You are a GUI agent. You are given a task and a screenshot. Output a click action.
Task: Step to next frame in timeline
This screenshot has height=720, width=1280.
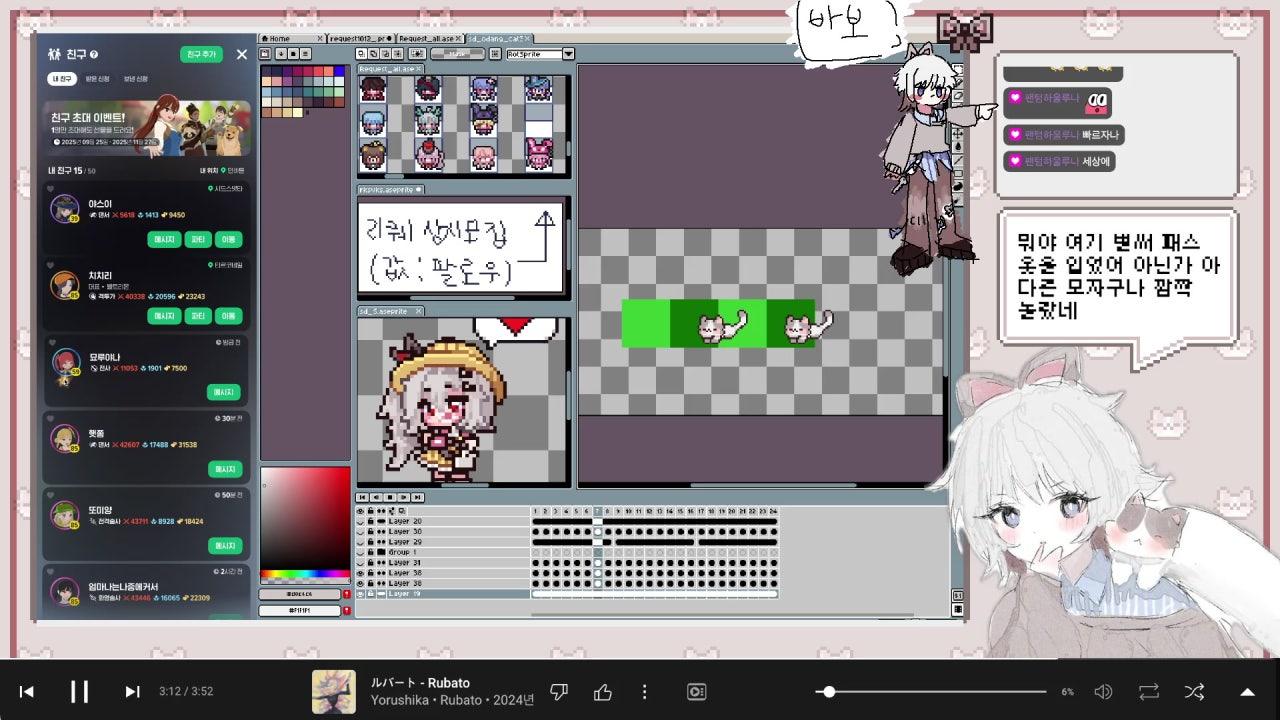[404, 497]
